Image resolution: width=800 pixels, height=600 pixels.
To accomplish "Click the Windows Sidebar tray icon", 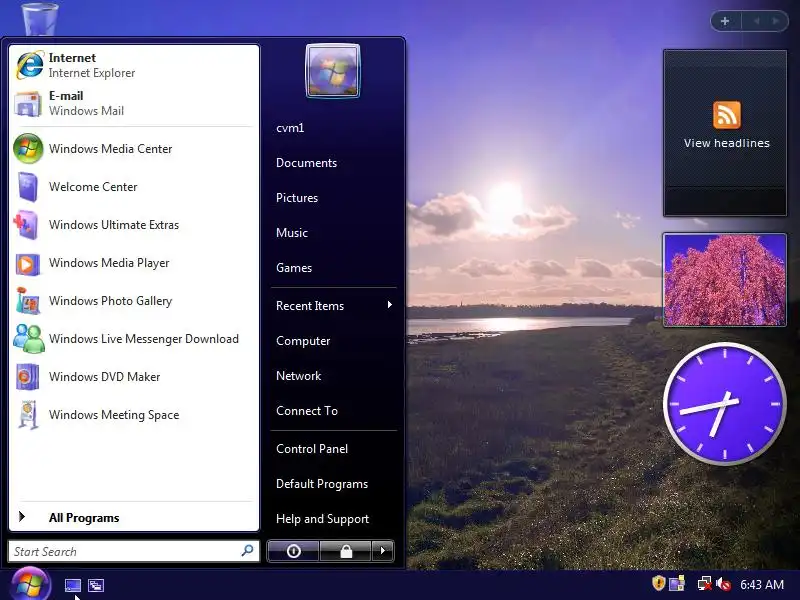I will (x=677, y=584).
